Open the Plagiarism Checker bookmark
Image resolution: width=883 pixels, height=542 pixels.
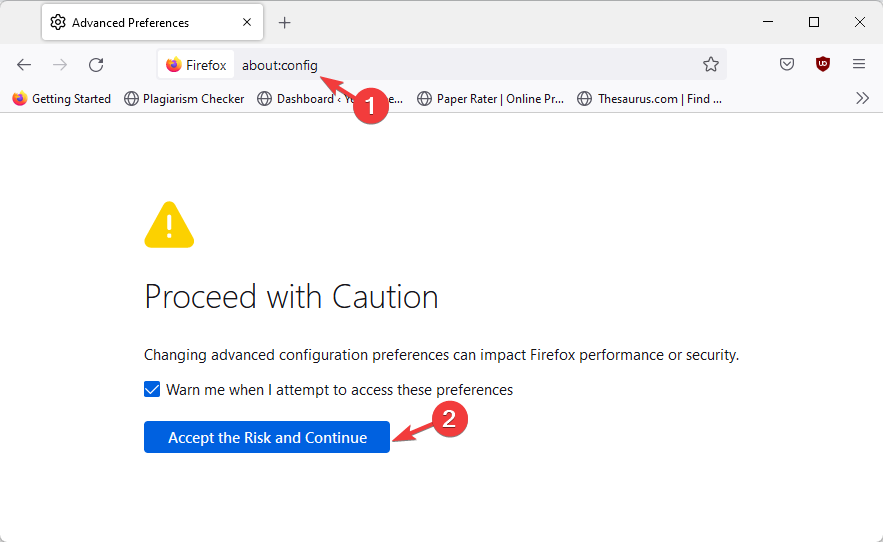coord(184,99)
